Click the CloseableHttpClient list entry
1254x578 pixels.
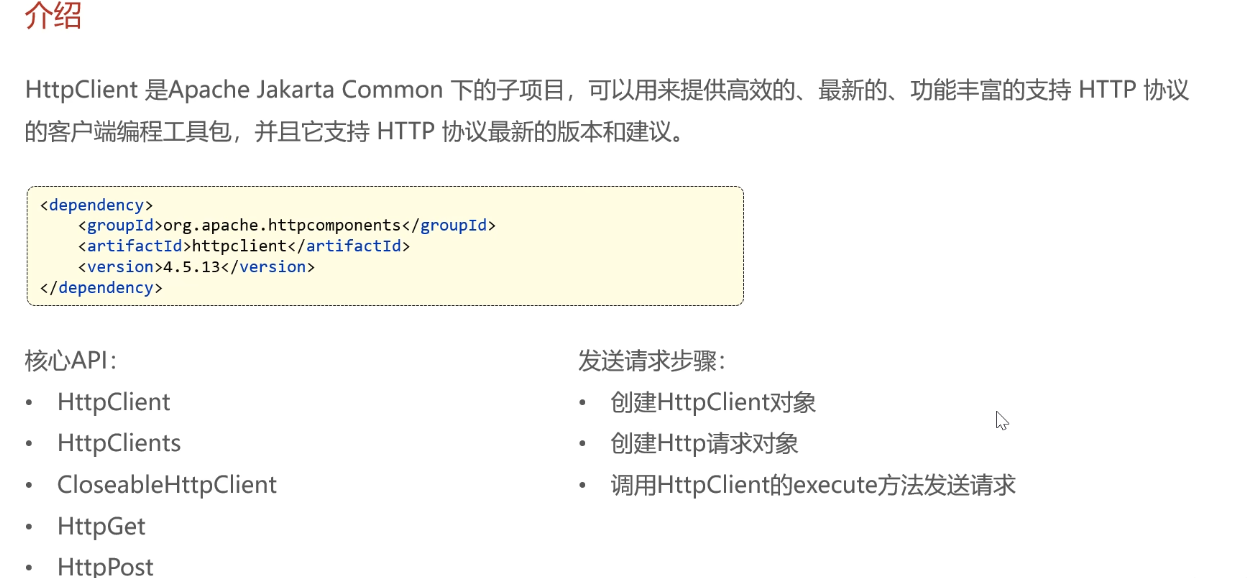167,485
